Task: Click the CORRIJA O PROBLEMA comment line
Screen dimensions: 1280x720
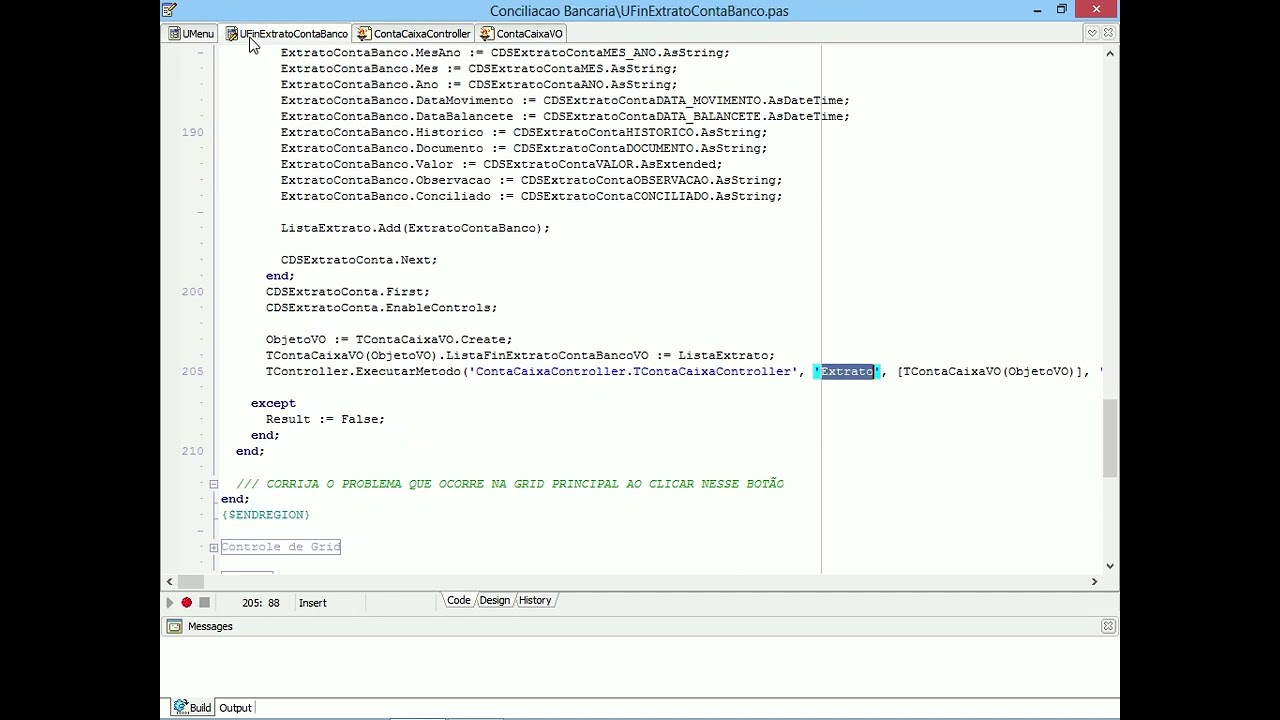Action: point(510,484)
